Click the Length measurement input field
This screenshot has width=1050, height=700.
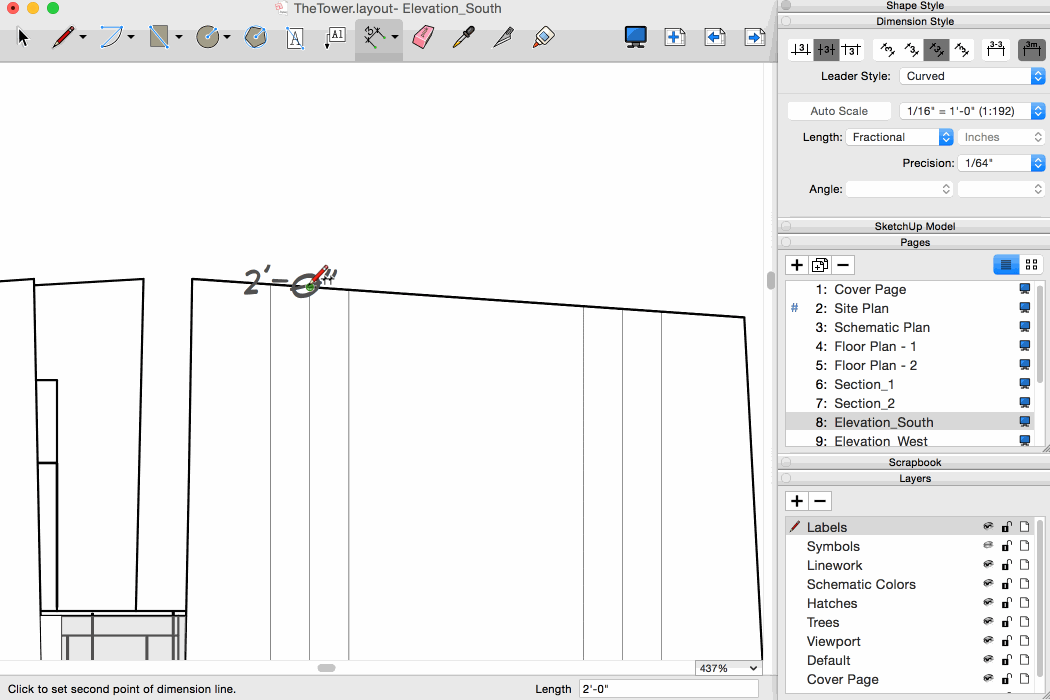coord(668,689)
